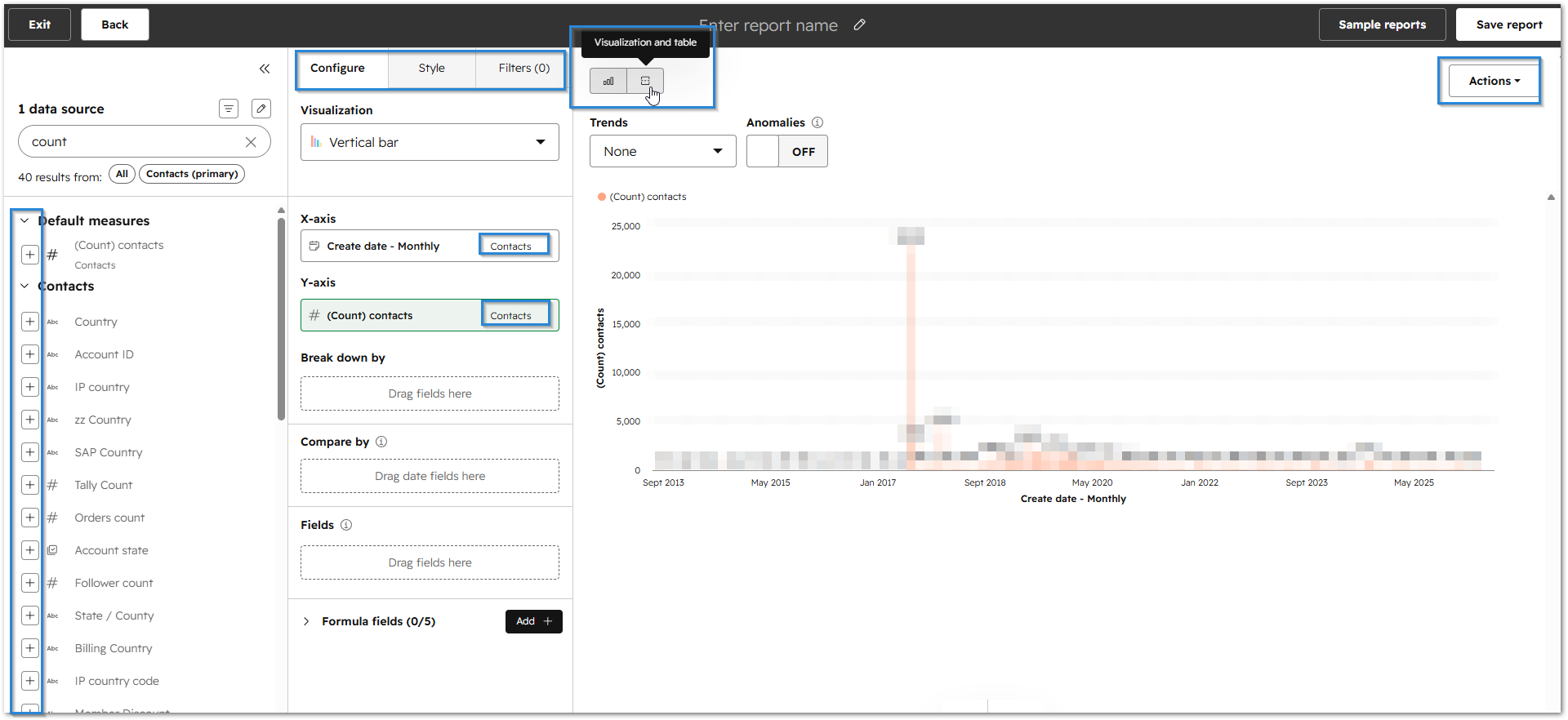Click the pencil icon to edit report name

point(859,25)
